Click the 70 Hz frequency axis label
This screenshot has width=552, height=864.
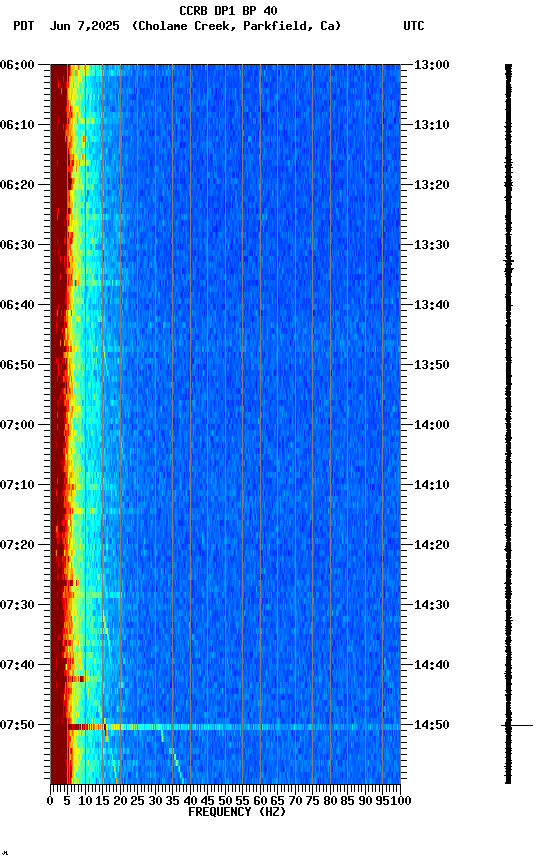click(295, 801)
